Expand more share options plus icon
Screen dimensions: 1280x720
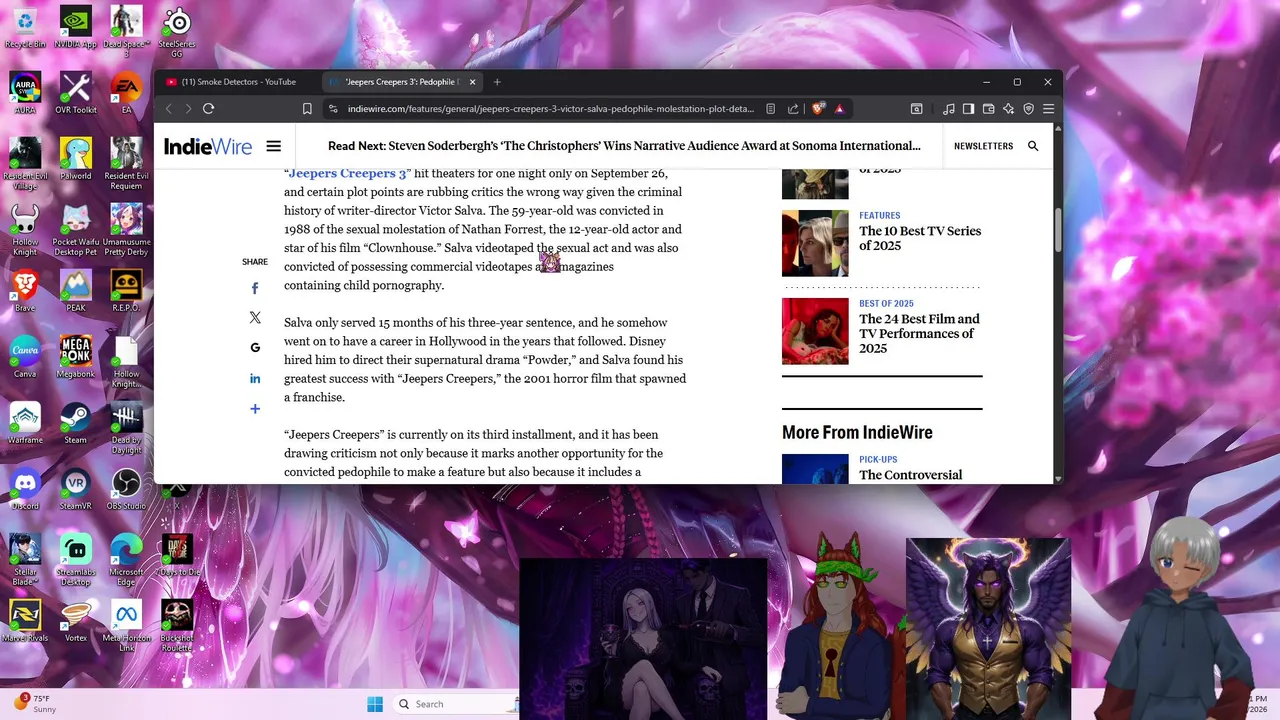pos(255,409)
